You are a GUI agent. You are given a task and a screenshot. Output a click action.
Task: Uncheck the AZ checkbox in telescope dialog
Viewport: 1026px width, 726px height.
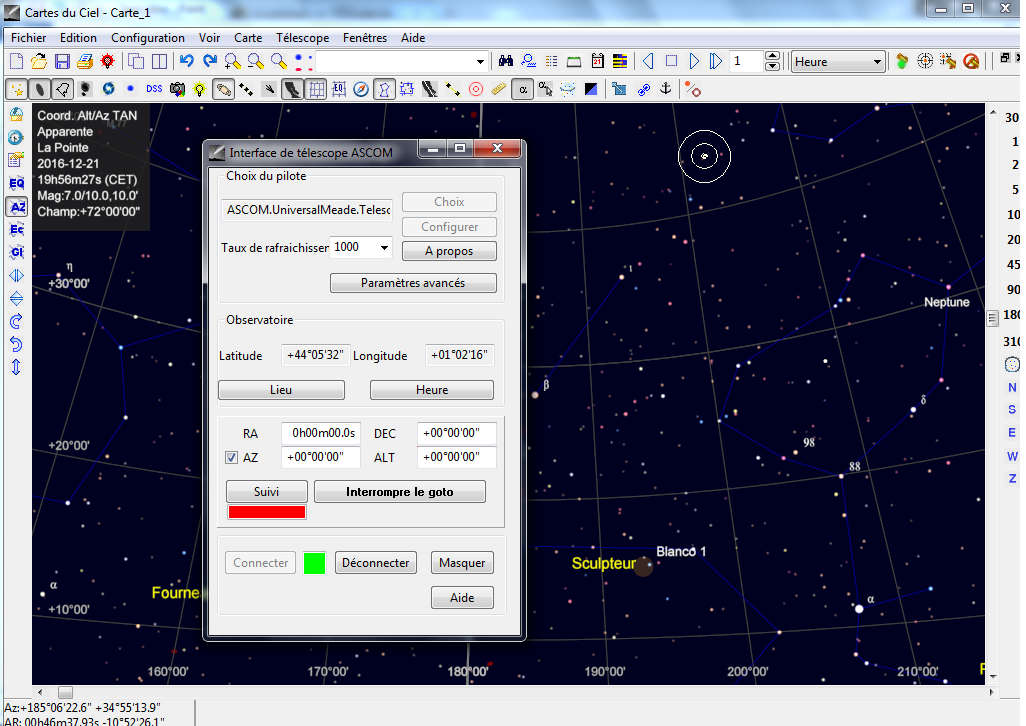click(x=229, y=457)
